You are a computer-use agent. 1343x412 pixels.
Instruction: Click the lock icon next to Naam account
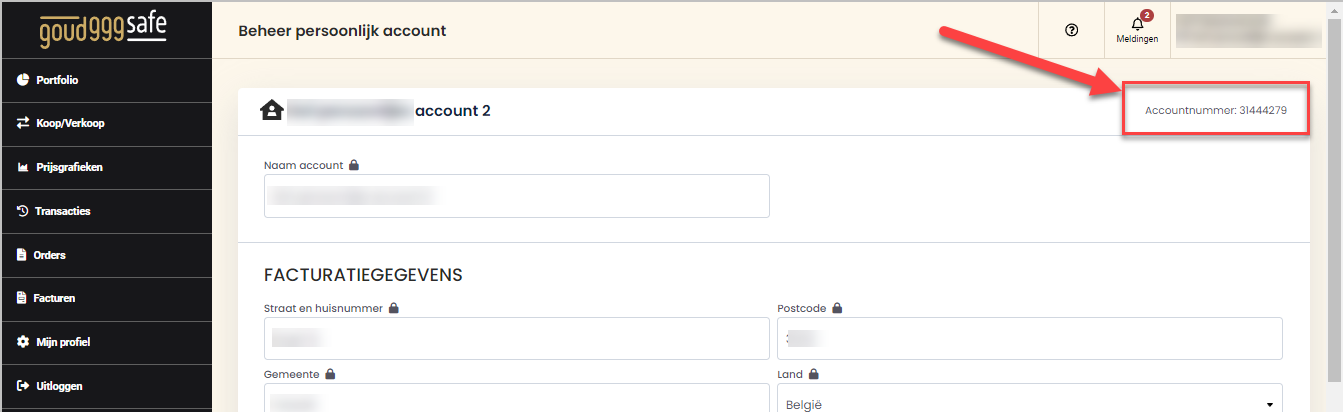click(353, 165)
